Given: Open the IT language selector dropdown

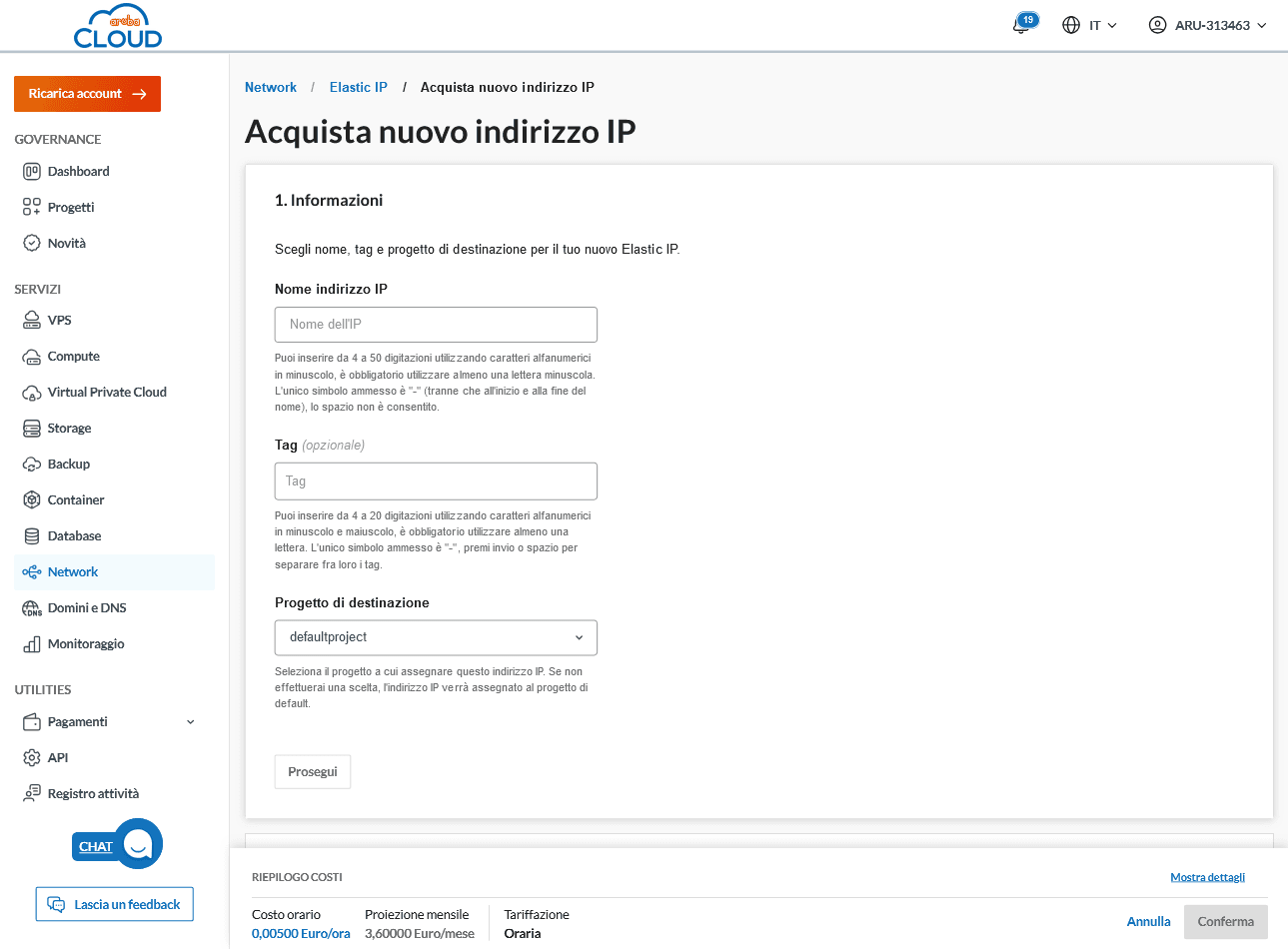Looking at the screenshot, I should [1089, 25].
